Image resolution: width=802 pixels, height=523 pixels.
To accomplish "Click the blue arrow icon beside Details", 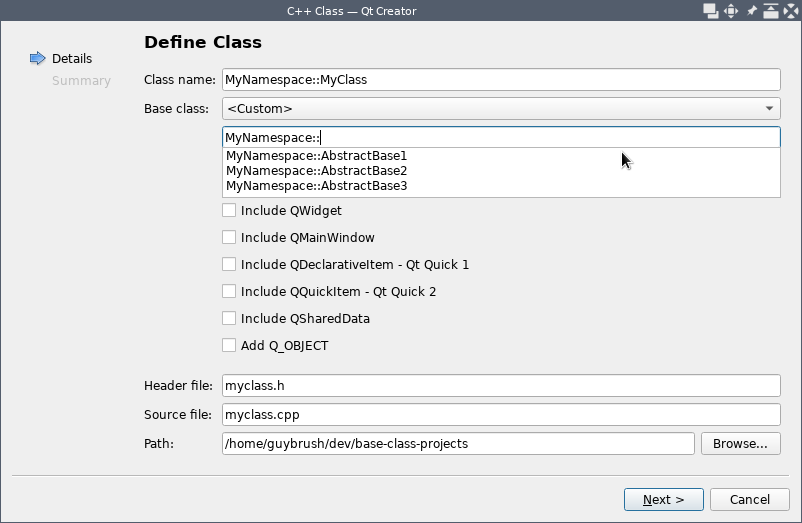I will coord(38,58).
